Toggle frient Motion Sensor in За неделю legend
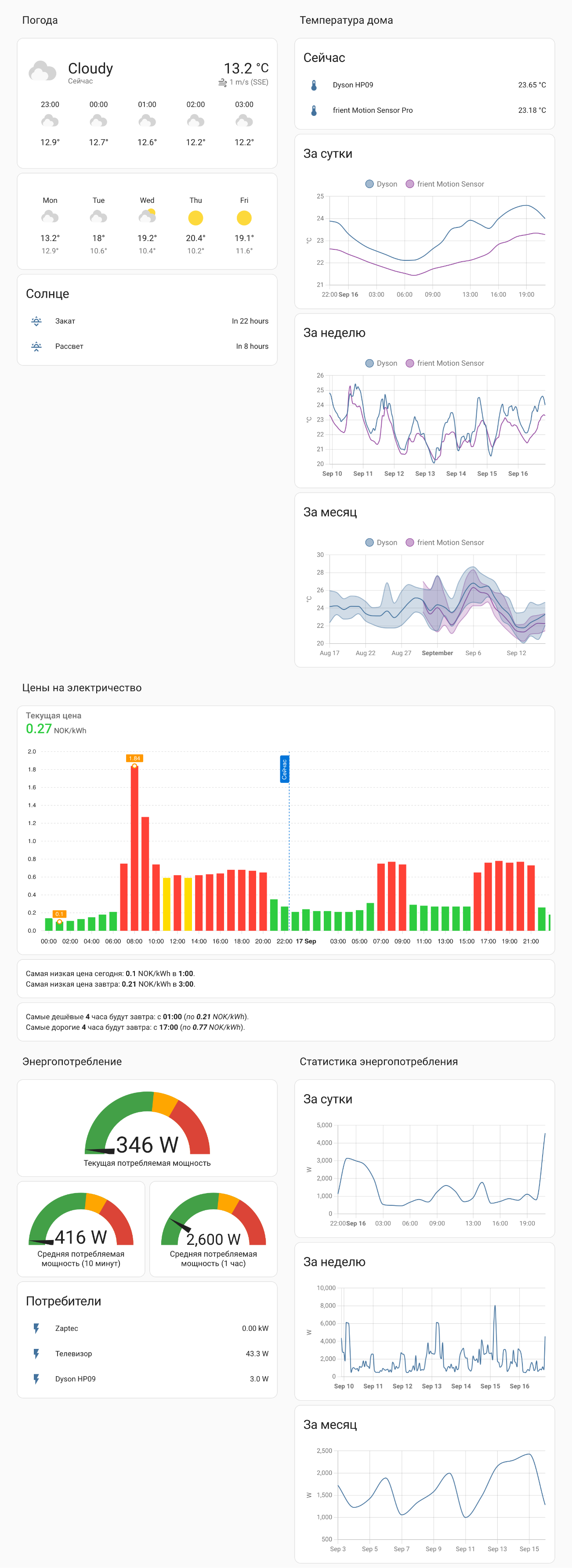 pos(445,364)
